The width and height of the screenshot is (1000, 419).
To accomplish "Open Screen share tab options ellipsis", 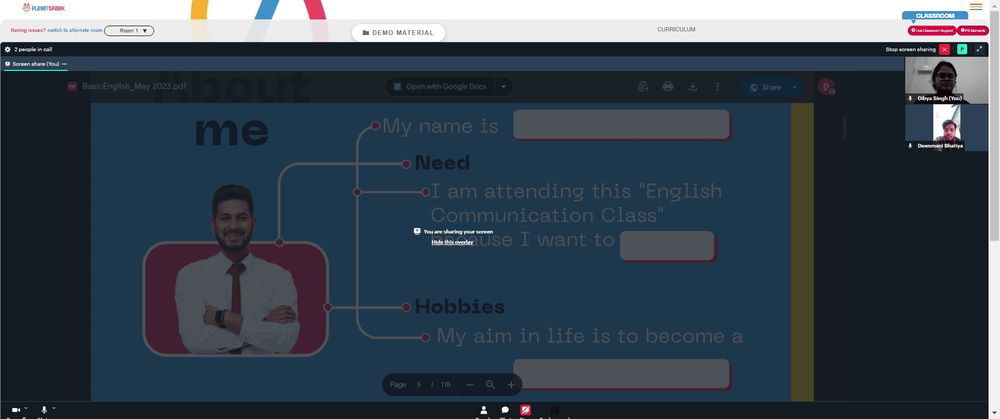I will [x=64, y=64].
